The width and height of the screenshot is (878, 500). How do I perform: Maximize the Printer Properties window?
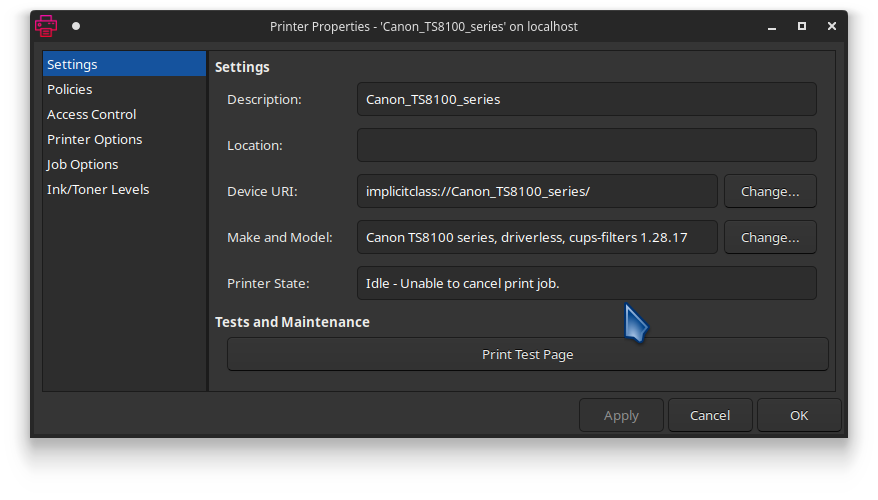pos(802,26)
